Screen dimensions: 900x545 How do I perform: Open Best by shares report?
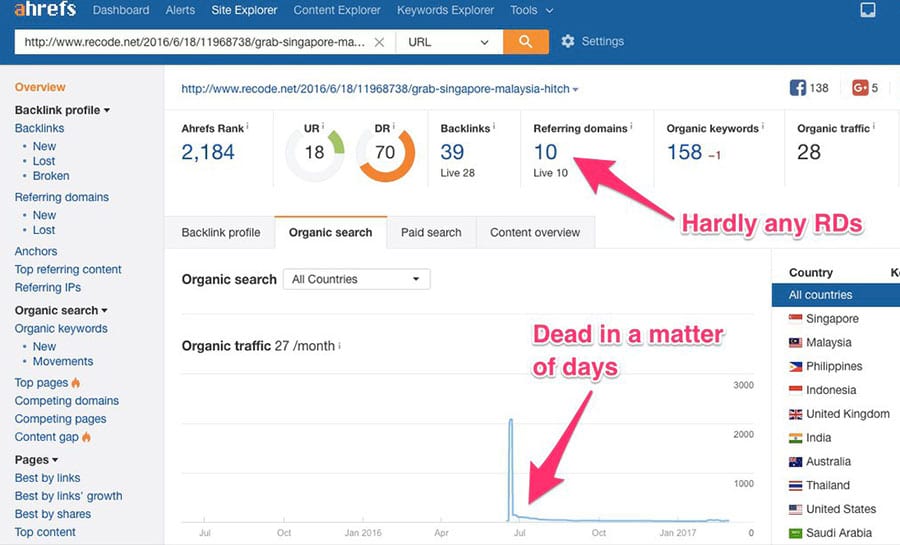[53, 514]
